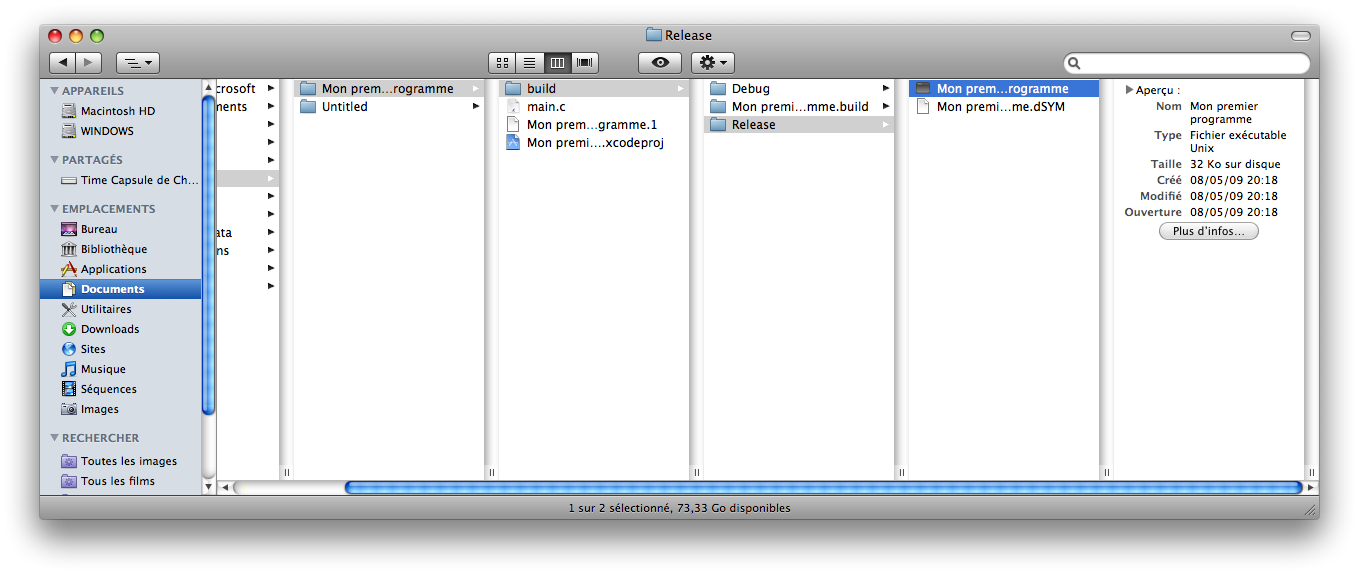This screenshot has width=1359, height=574.
Task: Select Macintosh HD disk icon
Action: tap(69, 111)
